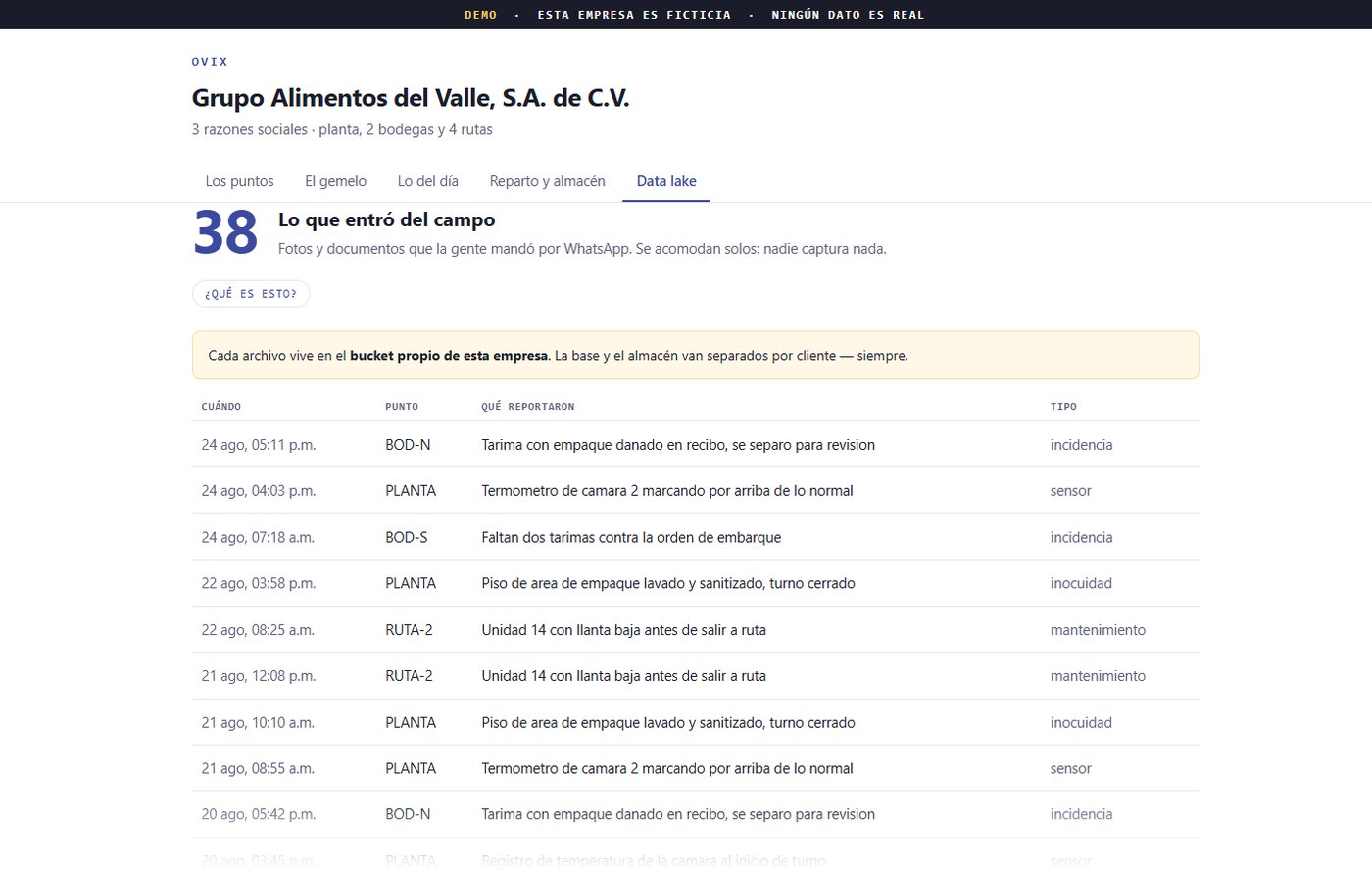Select the 24 ago, 04:03 p.m. timestamp
1372x878 pixels.
click(259, 491)
